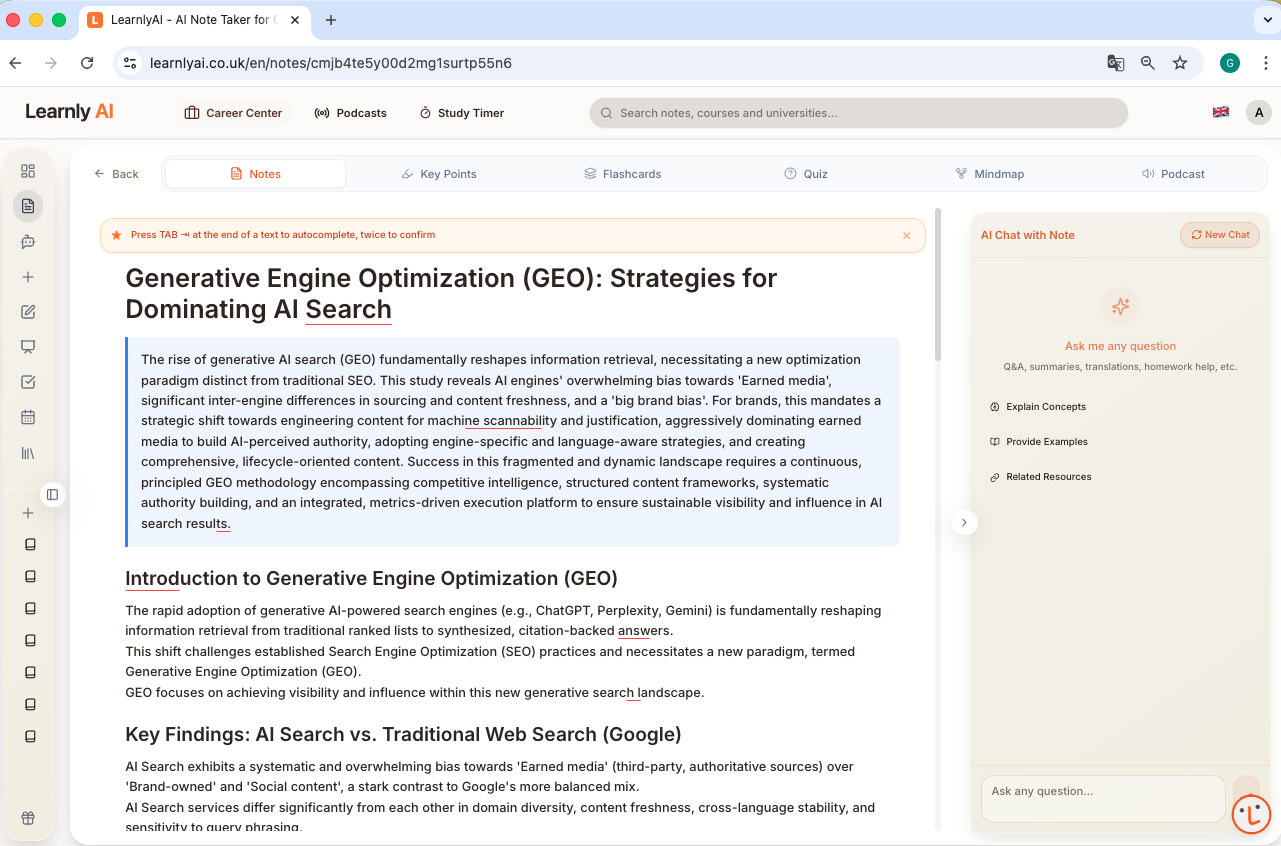Screen dimensions: 1281x846
Task: Open the UK flag language selector
Action: pyautogui.click(x=1220, y=112)
